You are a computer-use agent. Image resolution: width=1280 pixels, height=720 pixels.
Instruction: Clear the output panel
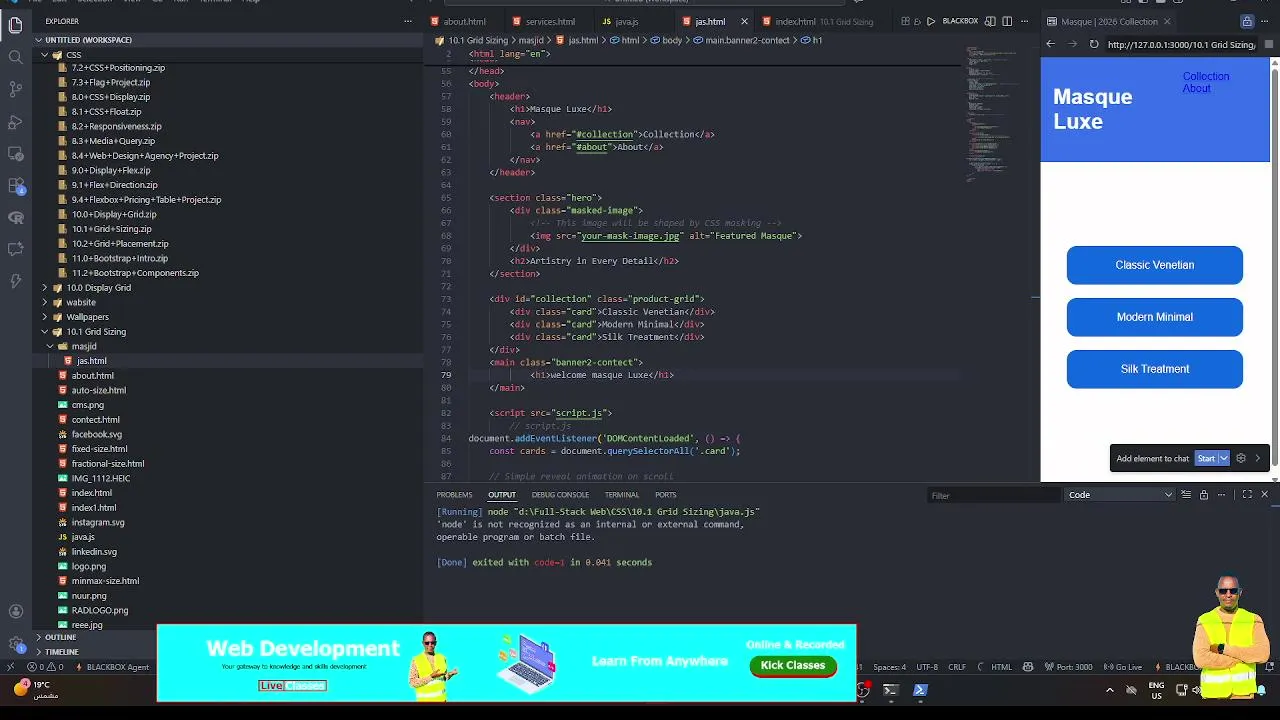1186,495
